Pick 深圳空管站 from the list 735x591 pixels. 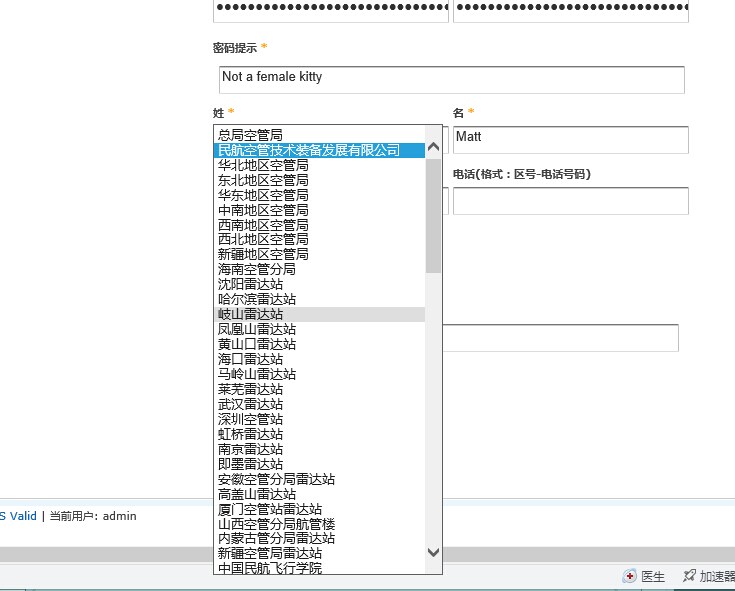pos(319,419)
